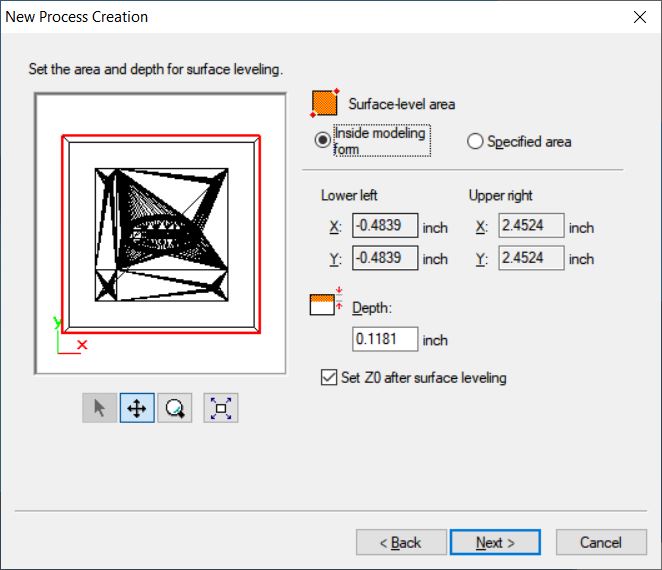Close the New Process Creation window
662x570 pixels.
click(640, 17)
